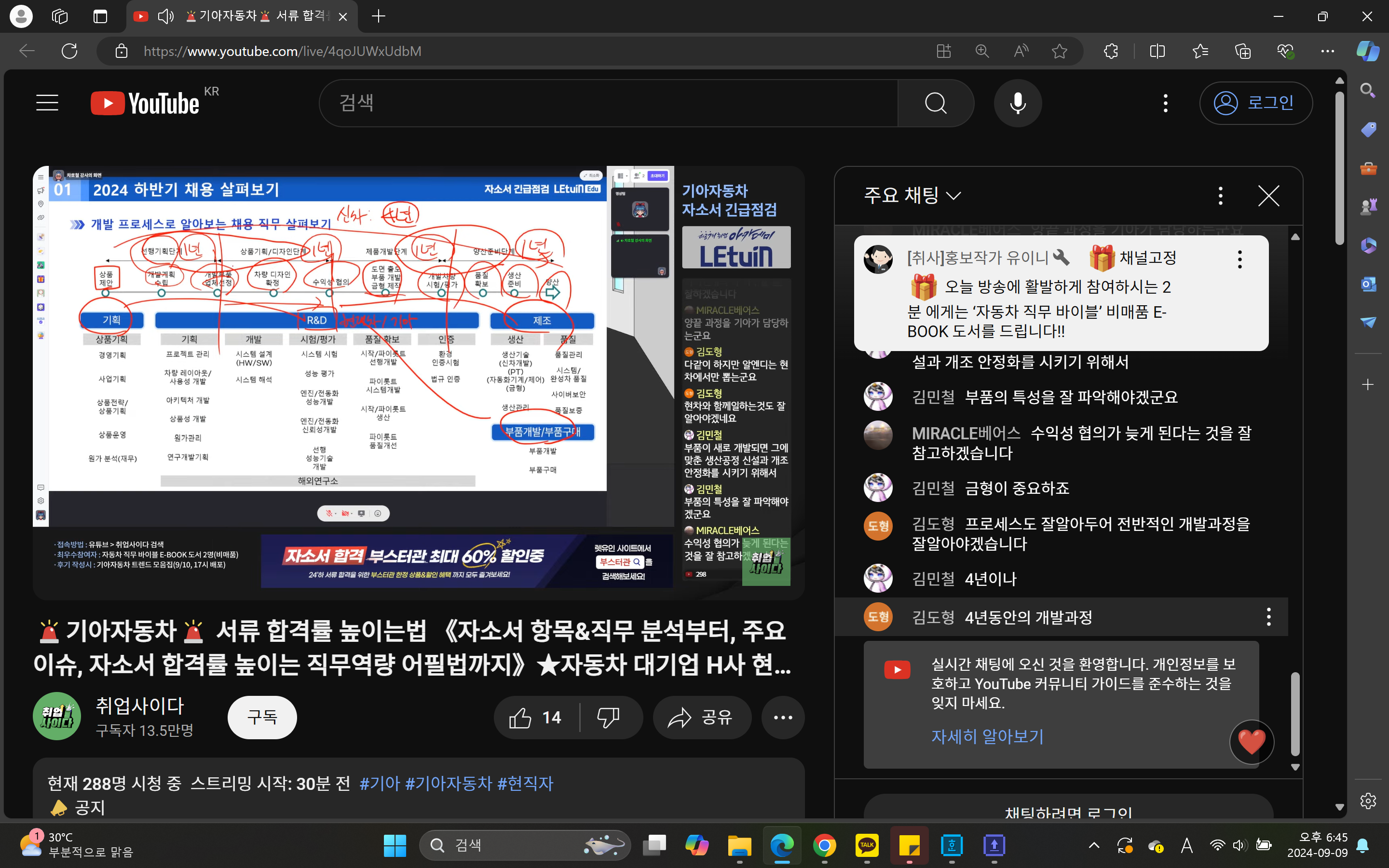Open the tab actions menu

click(100, 16)
